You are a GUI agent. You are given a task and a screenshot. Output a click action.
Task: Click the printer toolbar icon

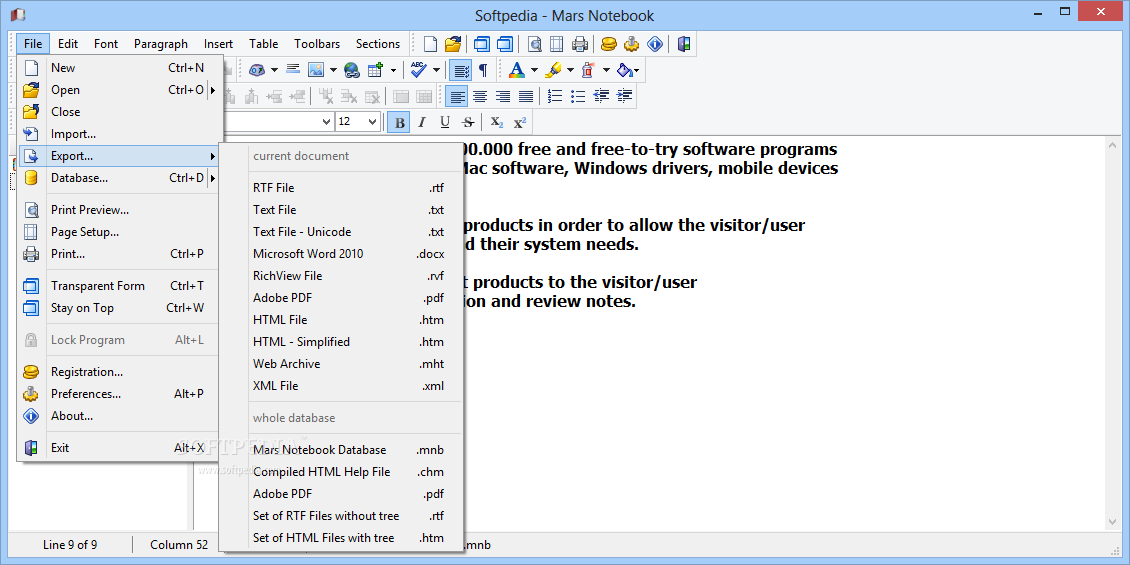pos(579,44)
